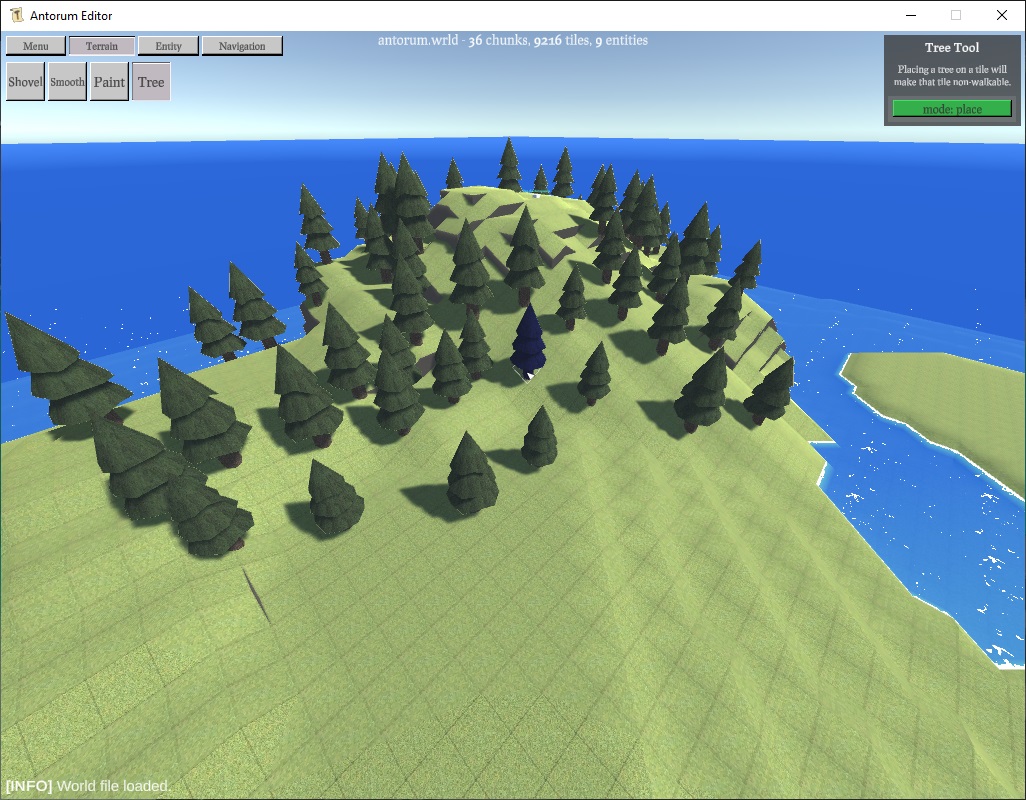Click the tree description text in Tree Tool panel

coord(952,76)
